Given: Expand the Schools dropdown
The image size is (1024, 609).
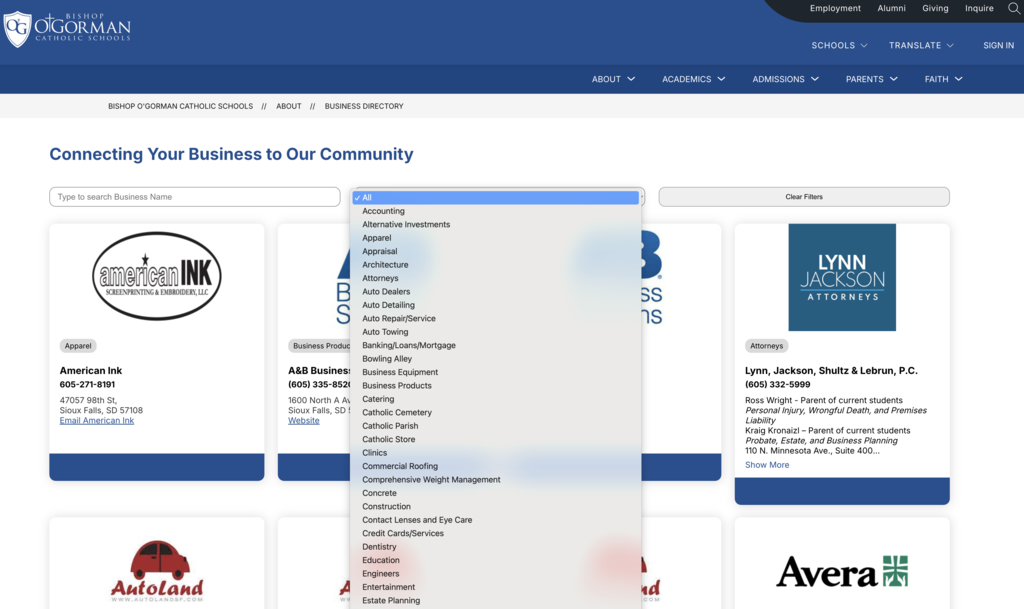Looking at the screenshot, I should click(x=839, y=45).
